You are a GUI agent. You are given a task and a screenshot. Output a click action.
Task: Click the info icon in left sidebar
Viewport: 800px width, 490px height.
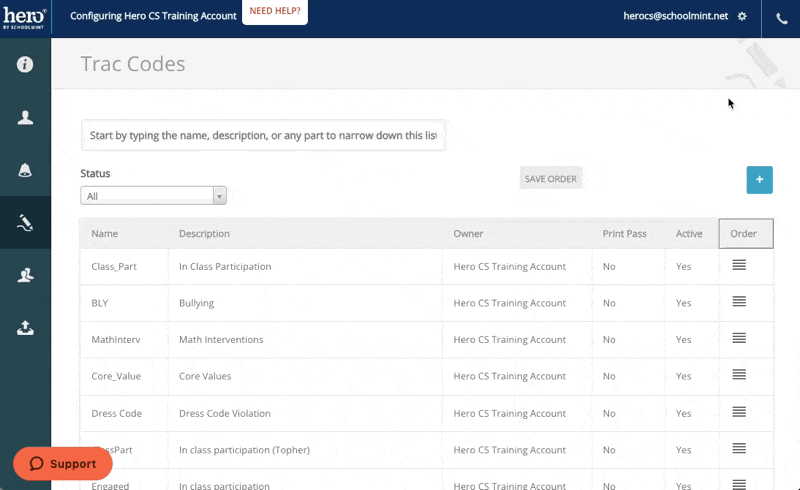click(25, 64)
